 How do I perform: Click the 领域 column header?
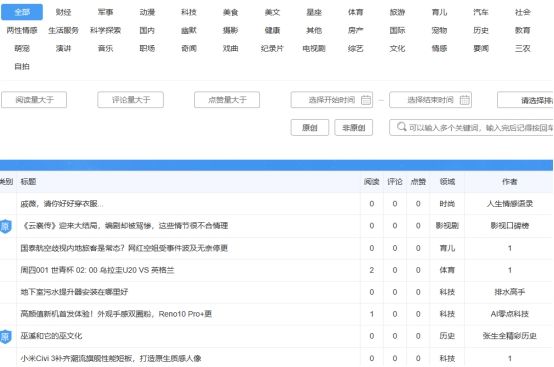pyautogui.click(x=447, y=182)
